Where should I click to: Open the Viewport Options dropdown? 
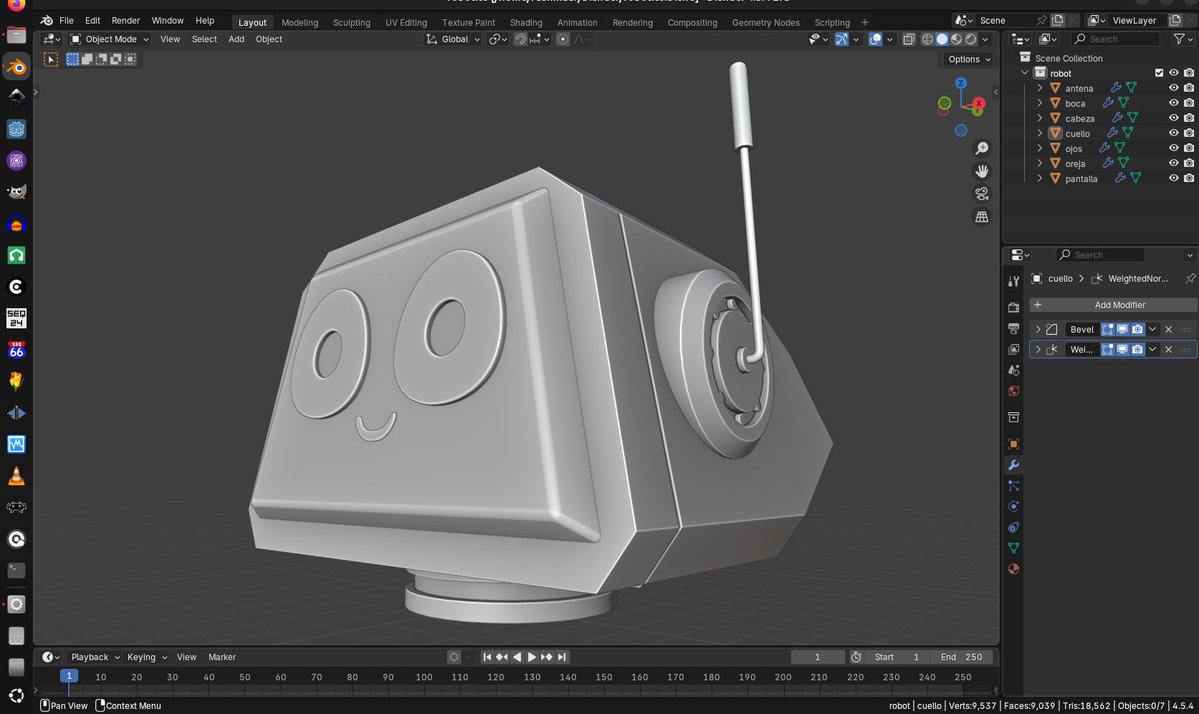tap(966, 59)
